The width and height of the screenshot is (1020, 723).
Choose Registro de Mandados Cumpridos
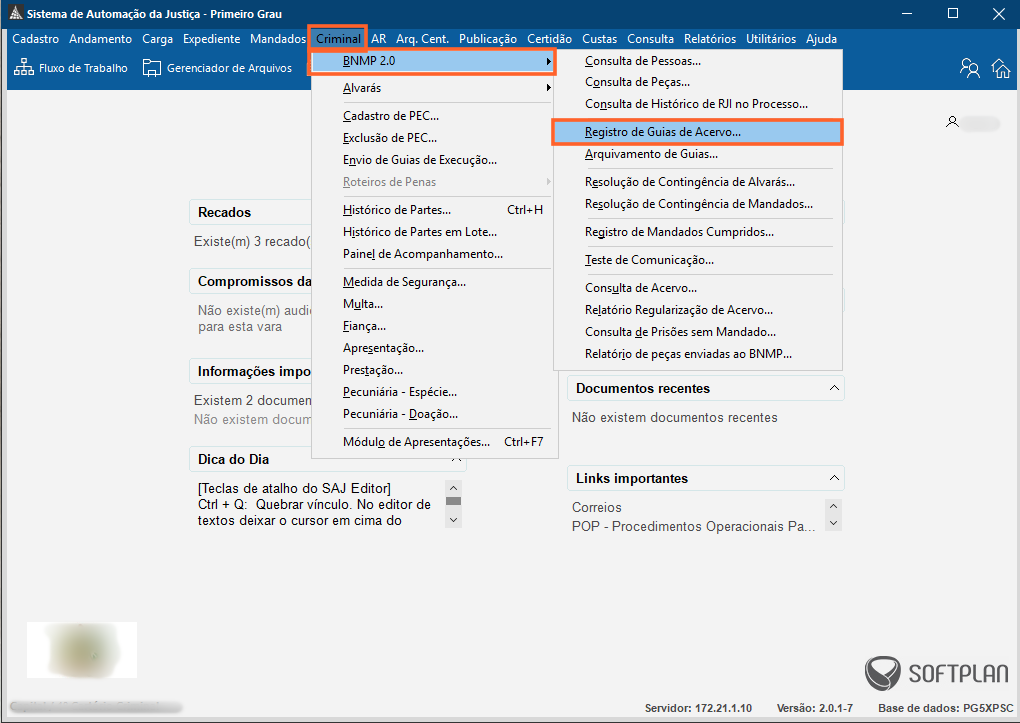click(x=697, y=232)
